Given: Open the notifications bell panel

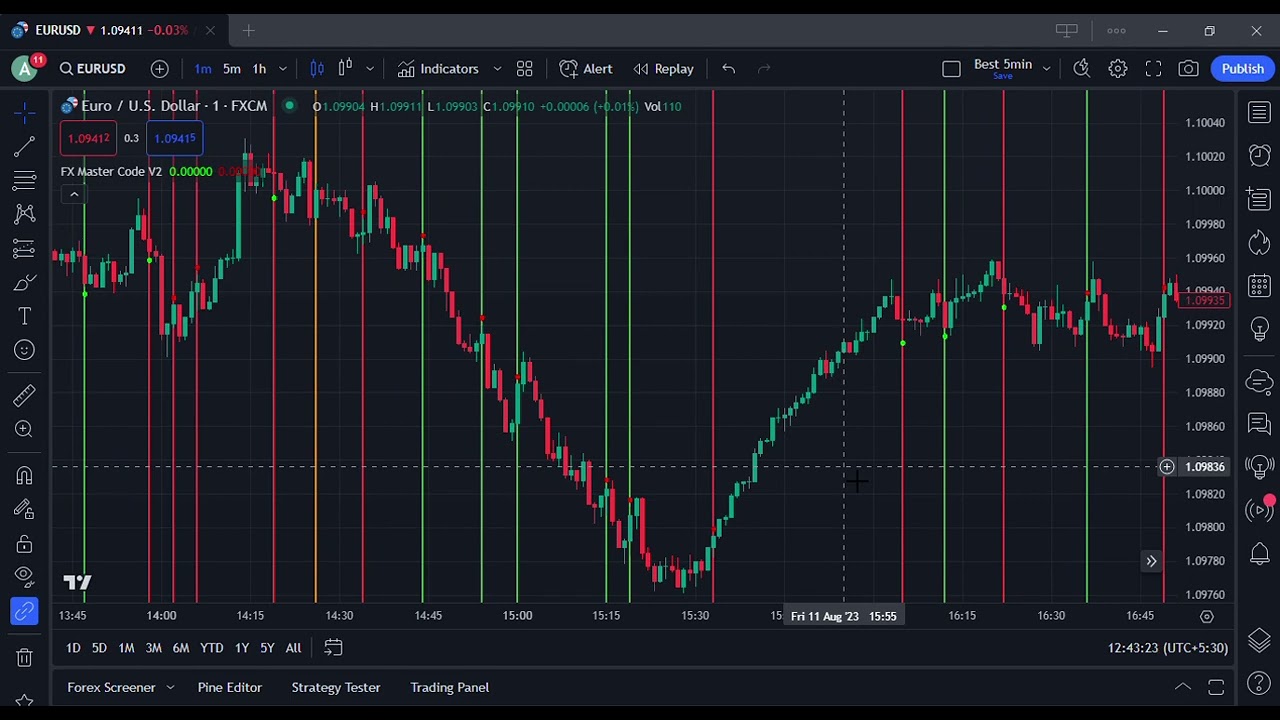Looking at the screenshot, I should point(1259,554).
